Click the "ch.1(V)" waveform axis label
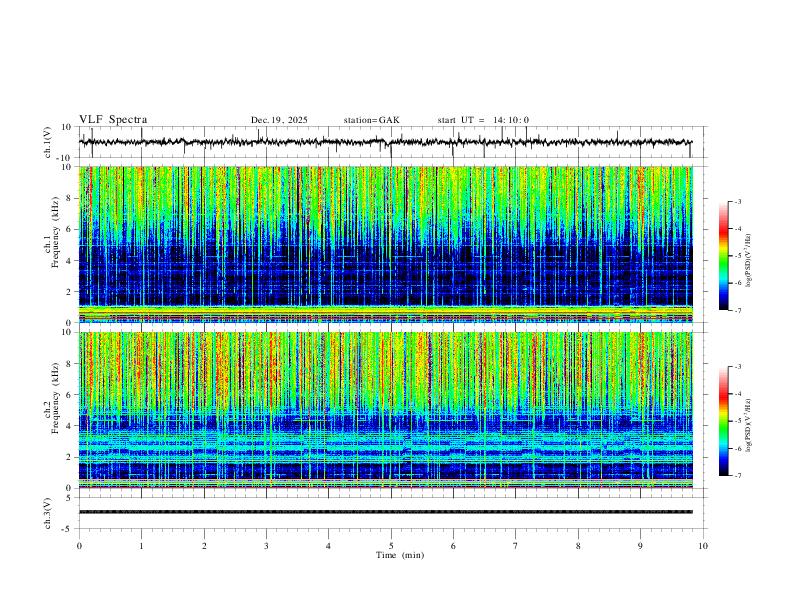This screenshot has width=792, height=612. (x=48, y=142)
